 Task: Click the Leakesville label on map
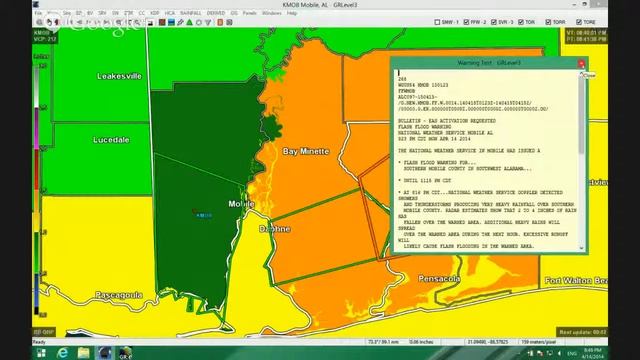point(119,76)
